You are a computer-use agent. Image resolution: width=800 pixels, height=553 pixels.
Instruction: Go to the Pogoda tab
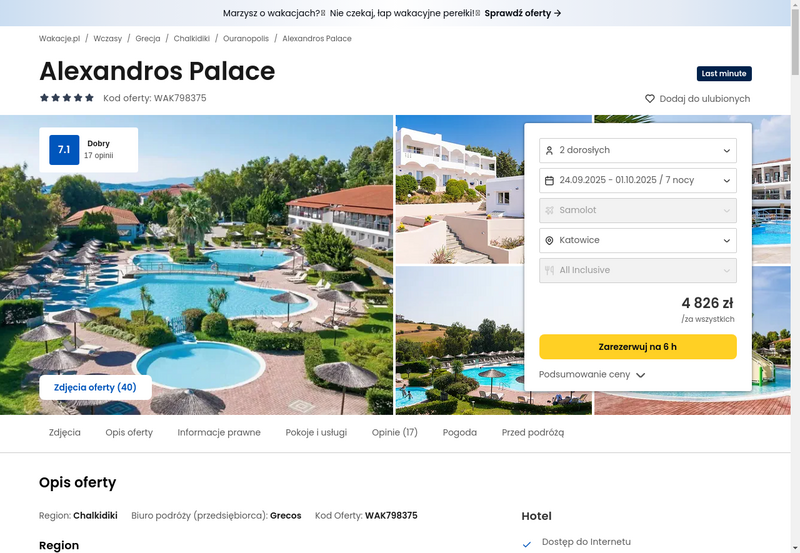tap(460, 432)
